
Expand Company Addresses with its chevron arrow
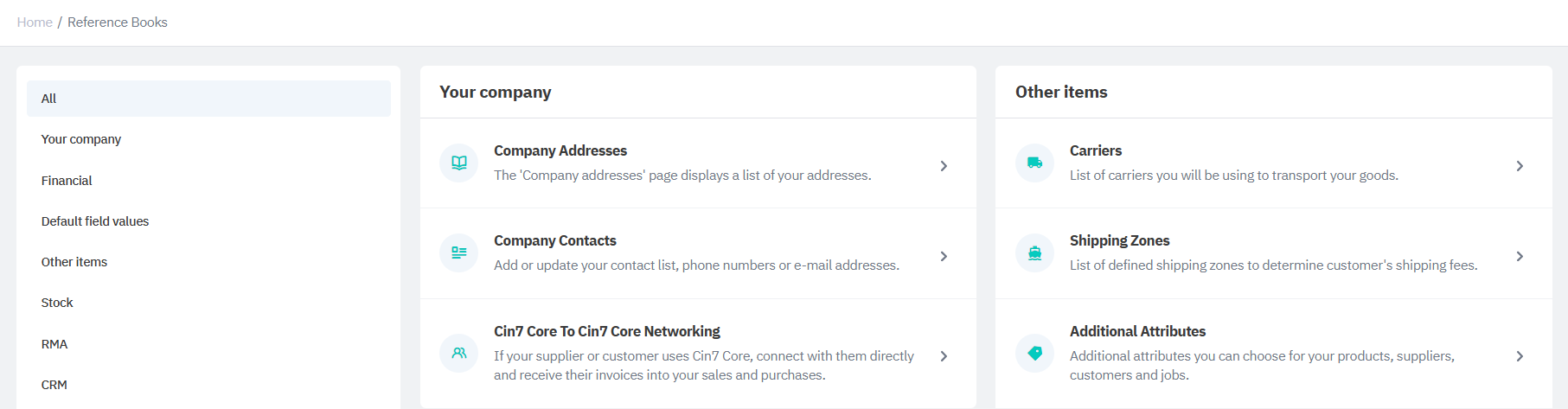[x=944, y=166]
